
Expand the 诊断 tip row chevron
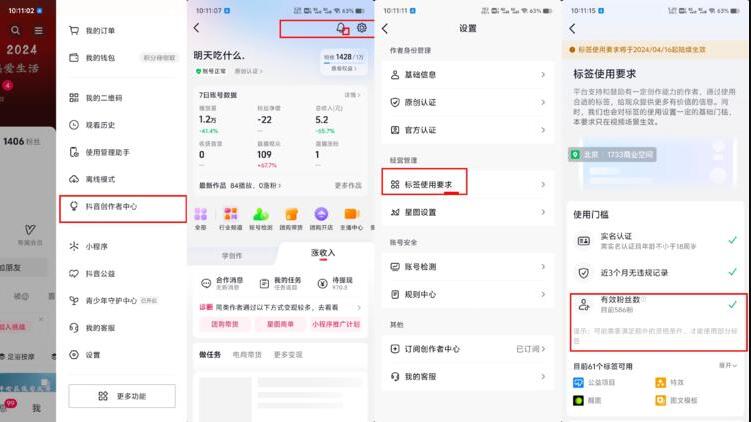tap(359, 307)
